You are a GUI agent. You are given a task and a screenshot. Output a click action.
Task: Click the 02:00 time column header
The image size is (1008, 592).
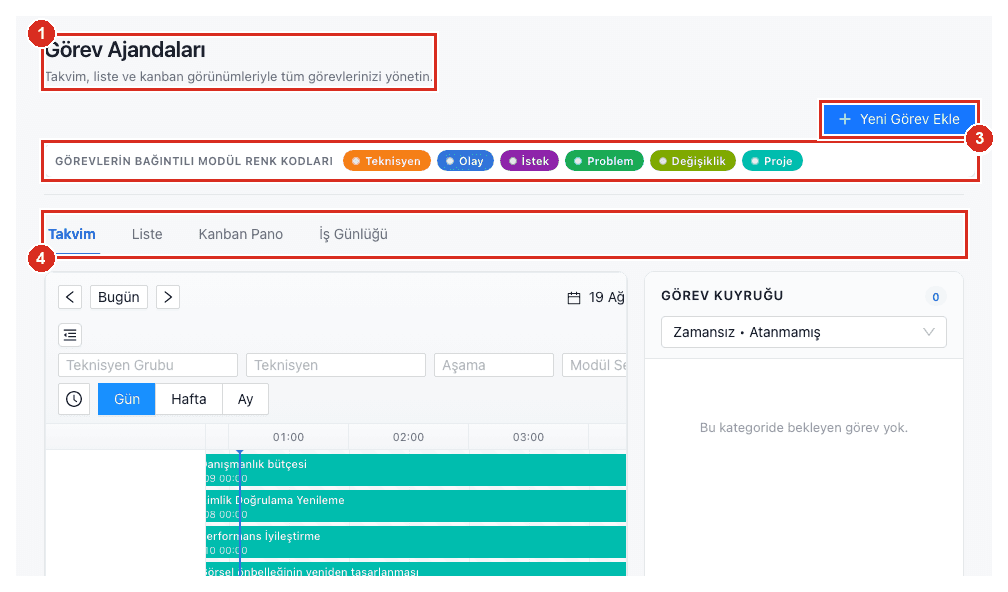pos(408,437)
